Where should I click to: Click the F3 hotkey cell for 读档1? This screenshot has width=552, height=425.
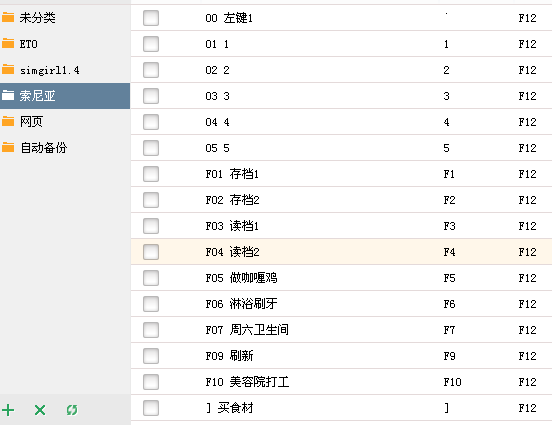click(x=449, y=226)
